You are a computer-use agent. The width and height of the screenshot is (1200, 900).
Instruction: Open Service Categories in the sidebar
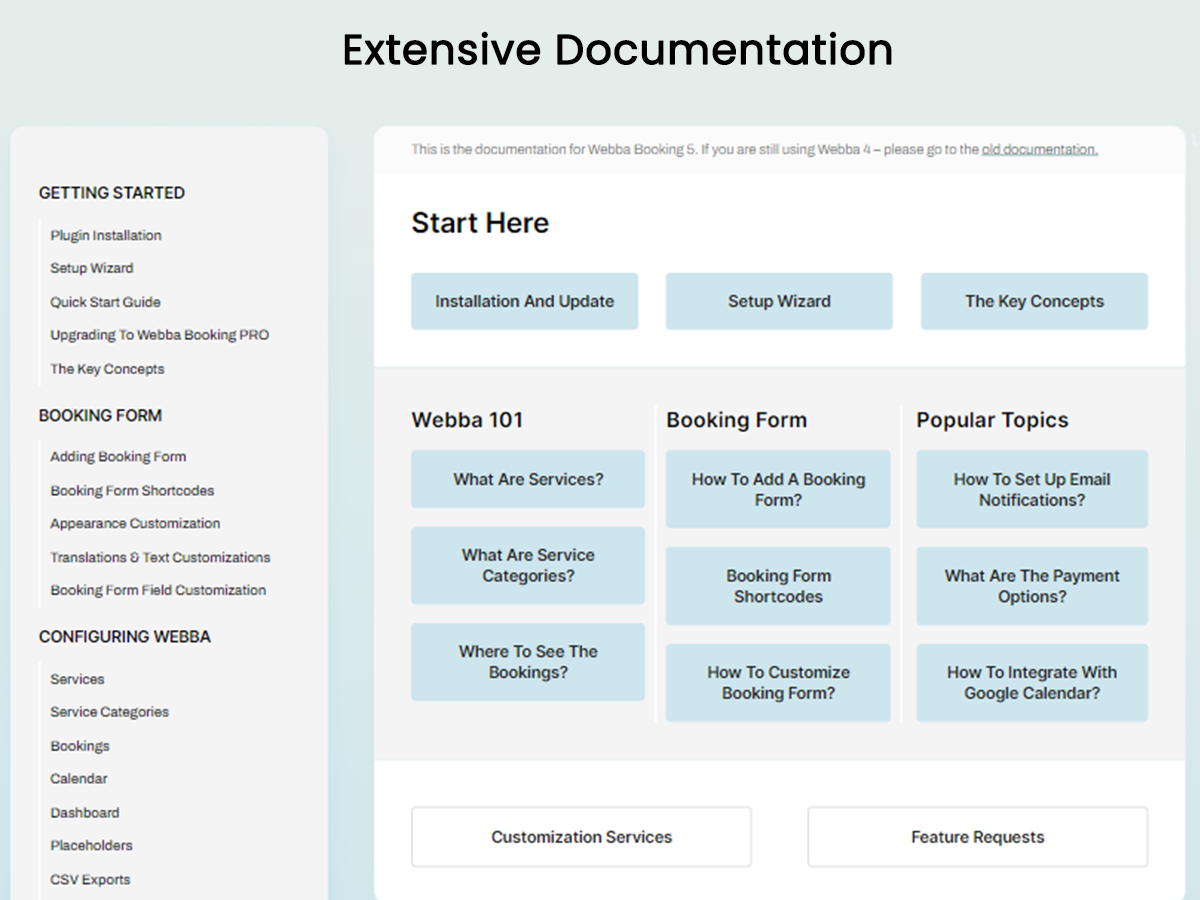109,712
